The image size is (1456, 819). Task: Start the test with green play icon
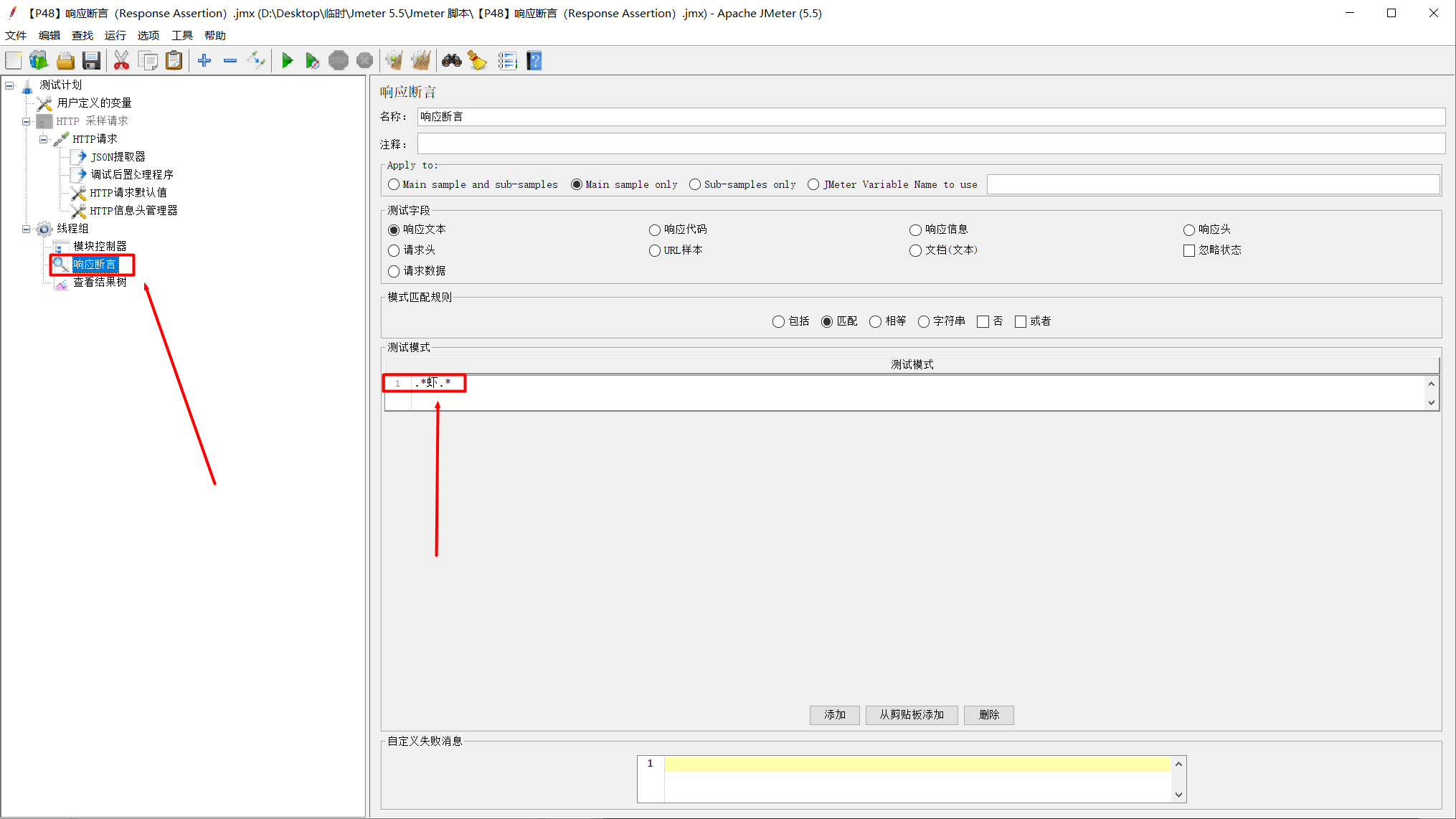[287, 61]
